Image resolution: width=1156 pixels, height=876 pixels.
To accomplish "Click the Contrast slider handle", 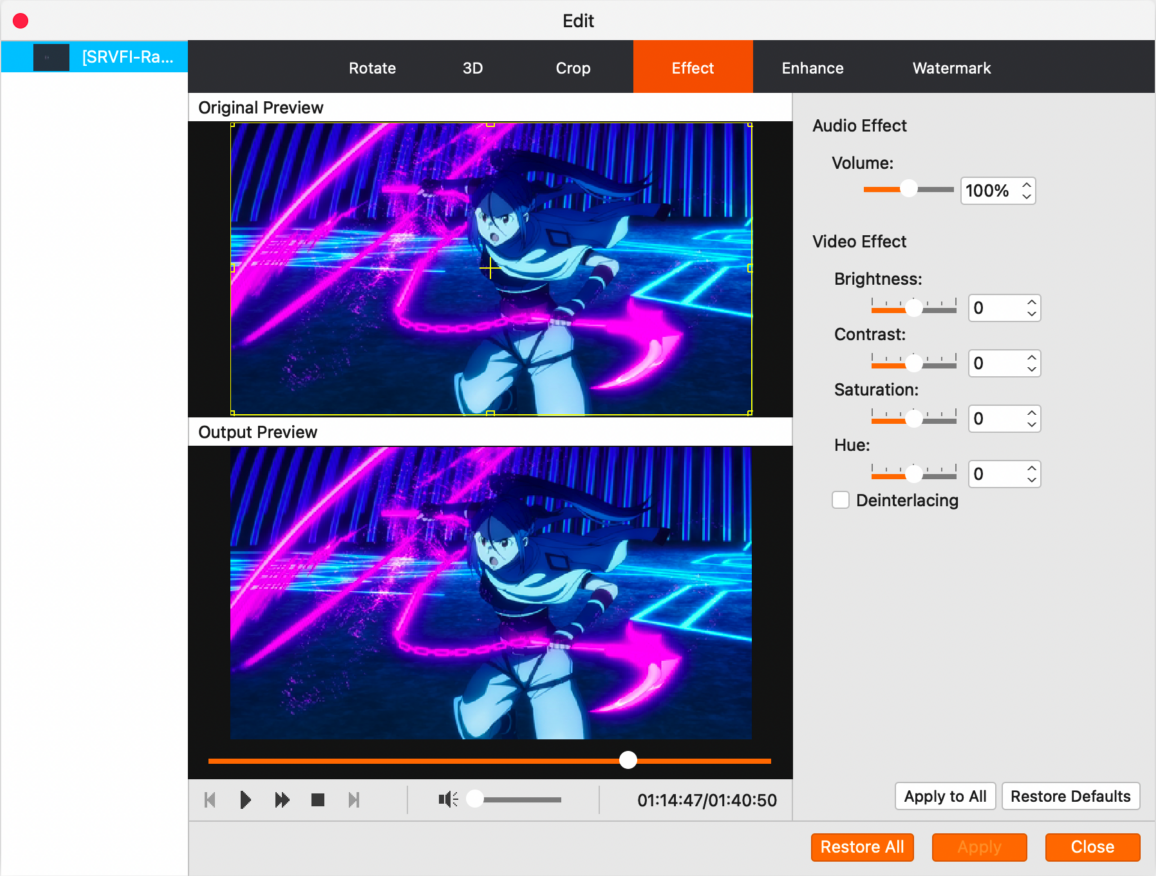I will (x=914, y=363).
